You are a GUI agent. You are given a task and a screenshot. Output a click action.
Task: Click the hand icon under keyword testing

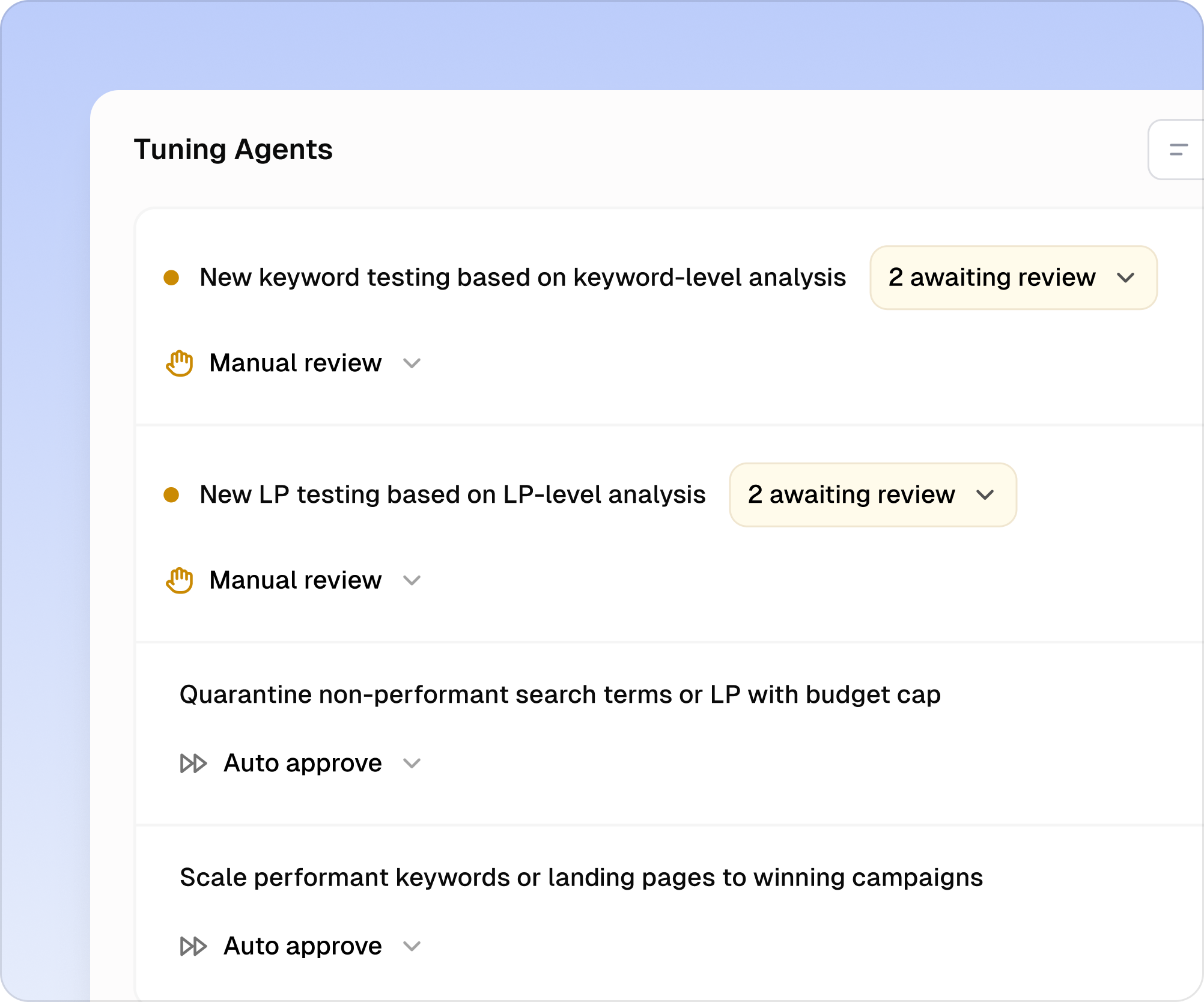pos(179,363)
